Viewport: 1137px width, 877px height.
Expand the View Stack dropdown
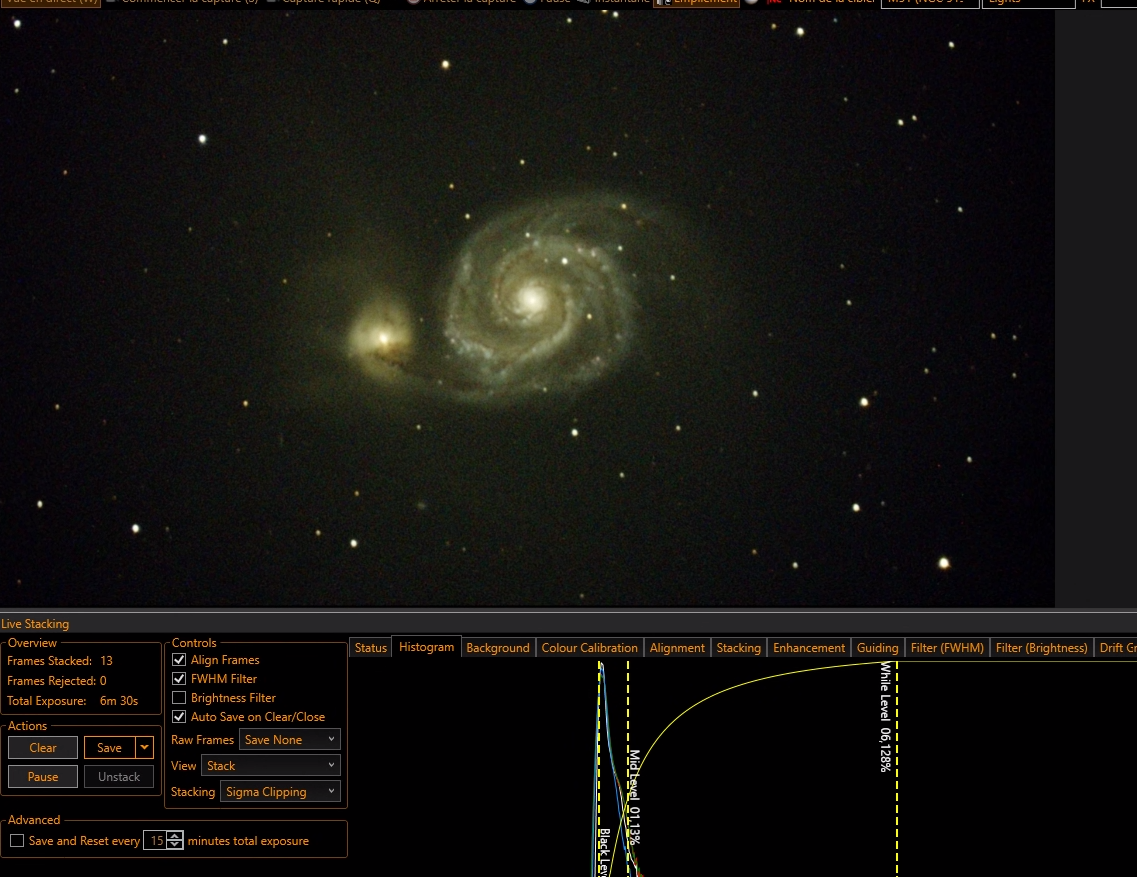(x=270, y=765)
